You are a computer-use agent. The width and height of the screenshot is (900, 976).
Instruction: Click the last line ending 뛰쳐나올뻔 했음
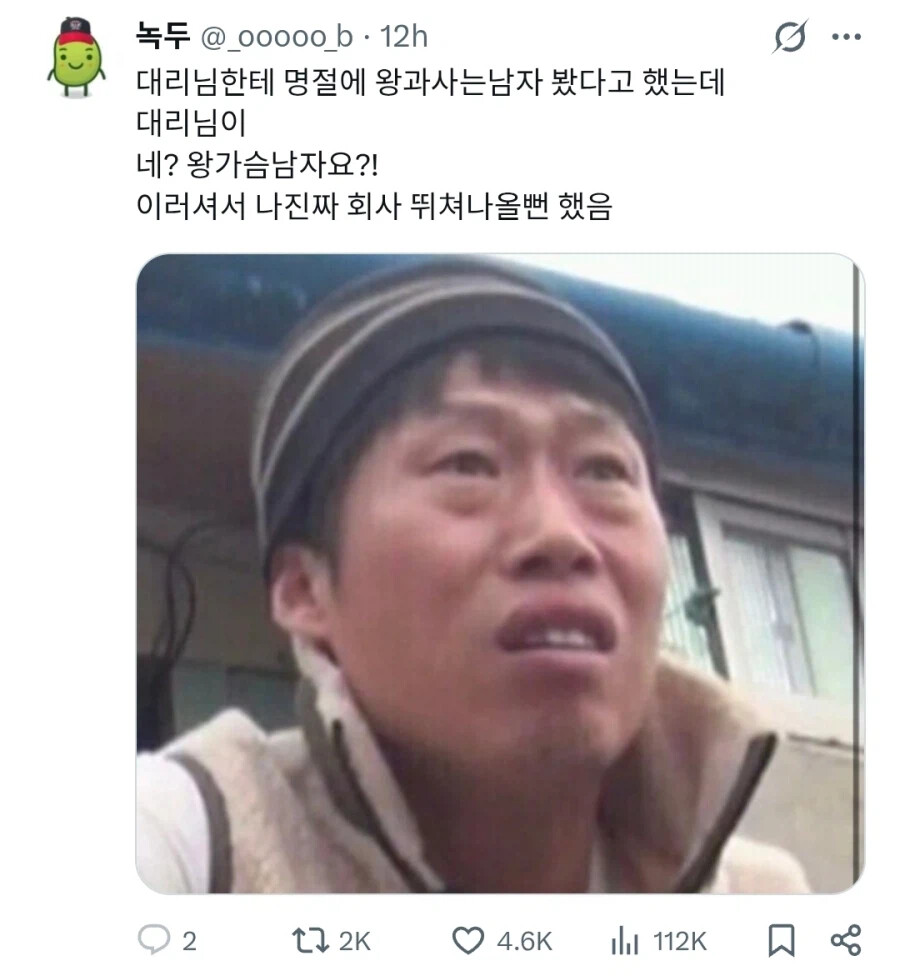click(374, 205)
